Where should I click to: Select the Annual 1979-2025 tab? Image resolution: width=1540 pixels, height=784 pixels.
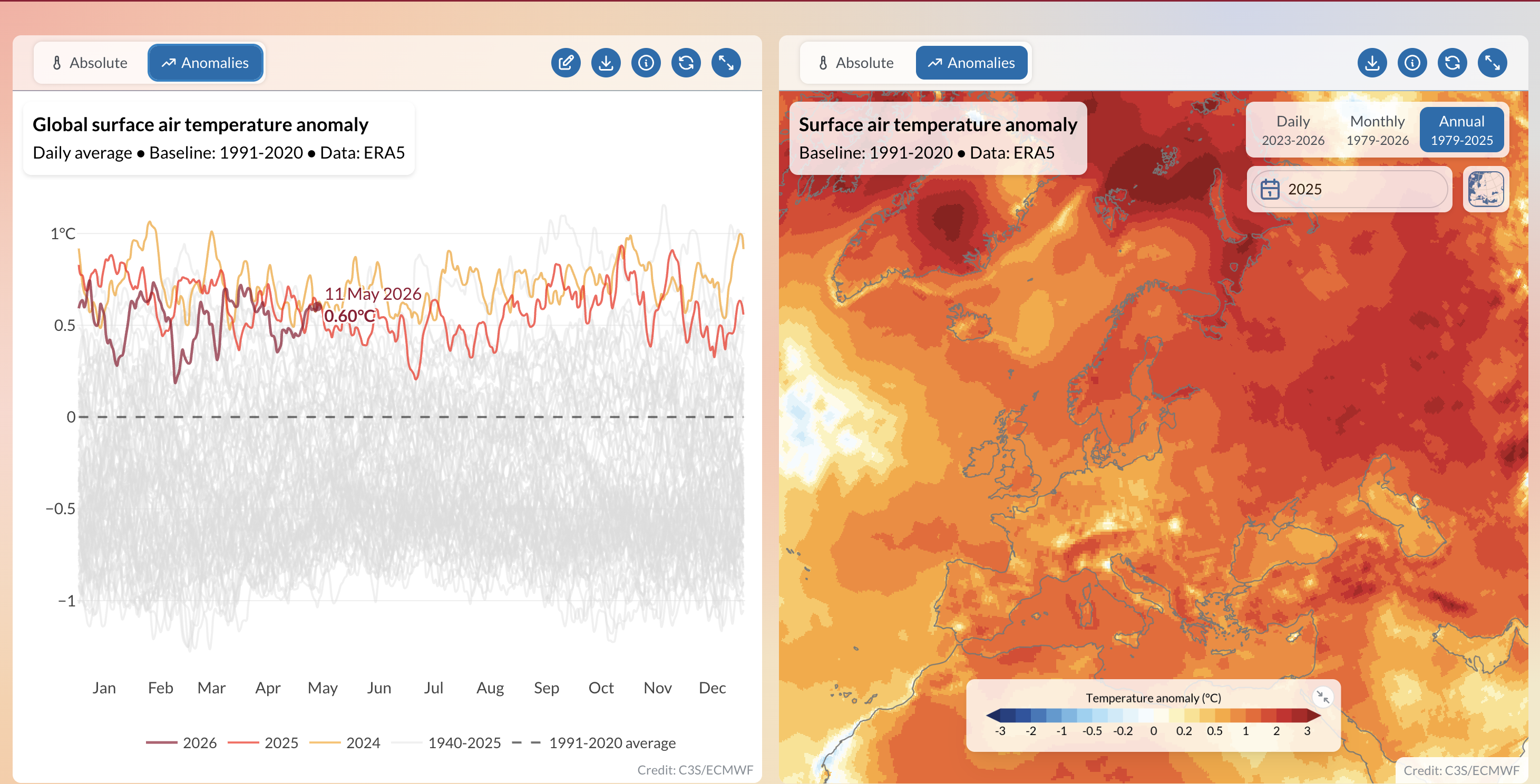(x=1461, y=130)
